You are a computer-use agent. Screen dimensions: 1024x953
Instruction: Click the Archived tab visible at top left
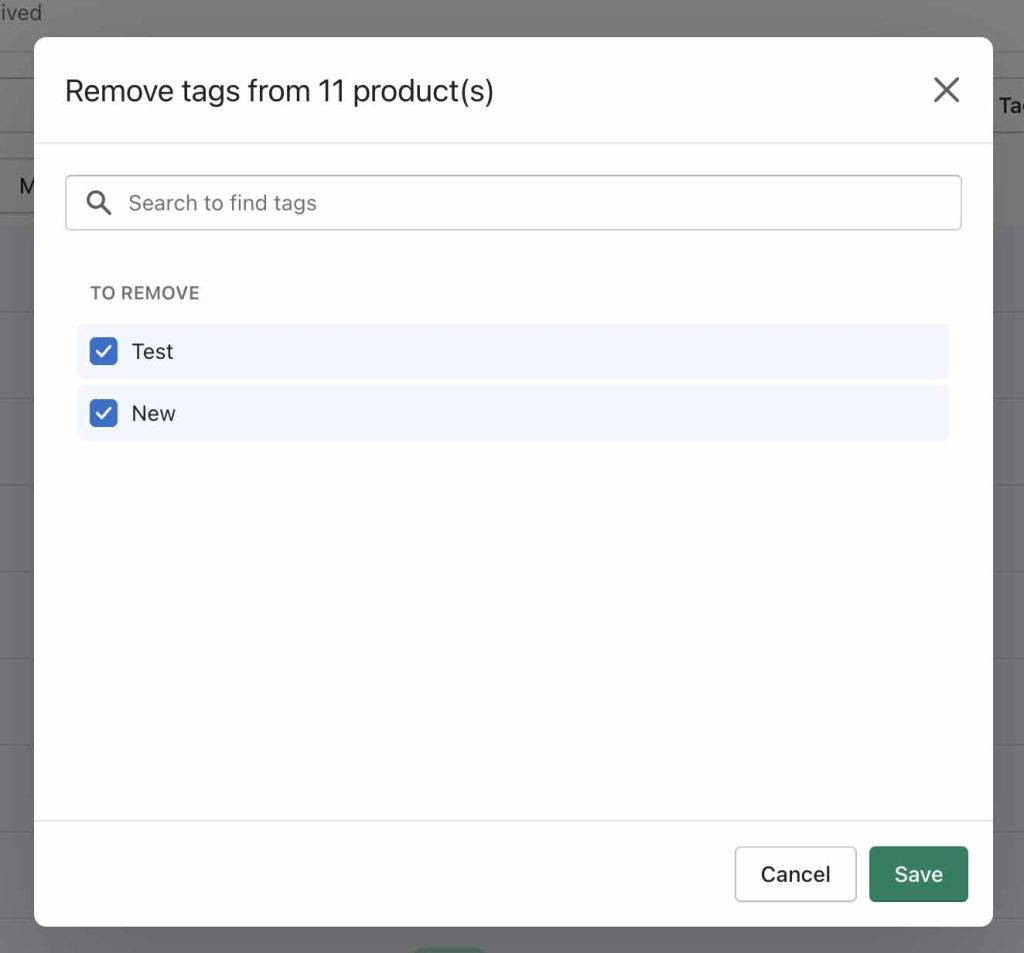click(22, 13)
